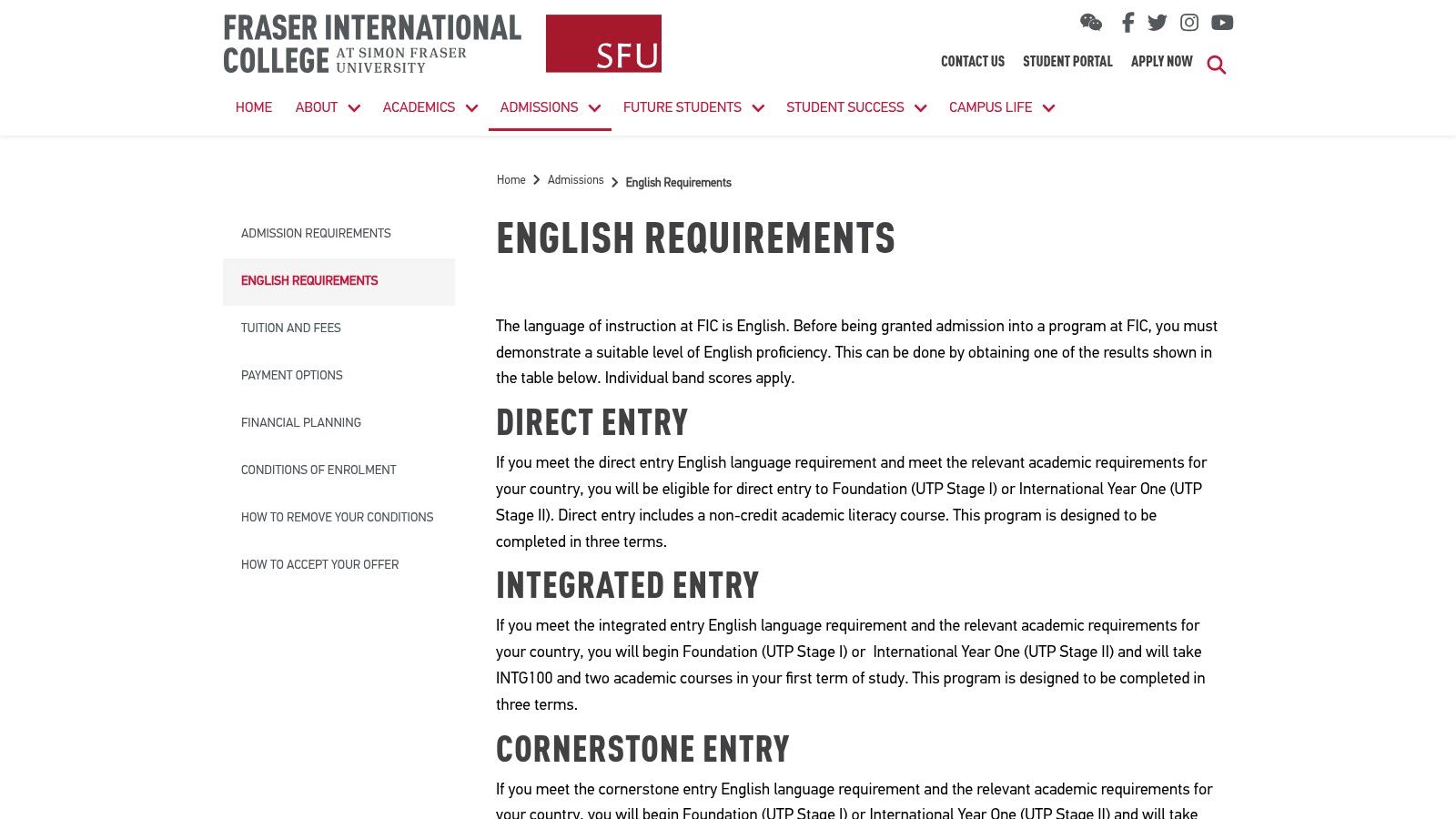Click the red SFU logo
Viewport: 1456px width, 819px height.
pos(603,44)
